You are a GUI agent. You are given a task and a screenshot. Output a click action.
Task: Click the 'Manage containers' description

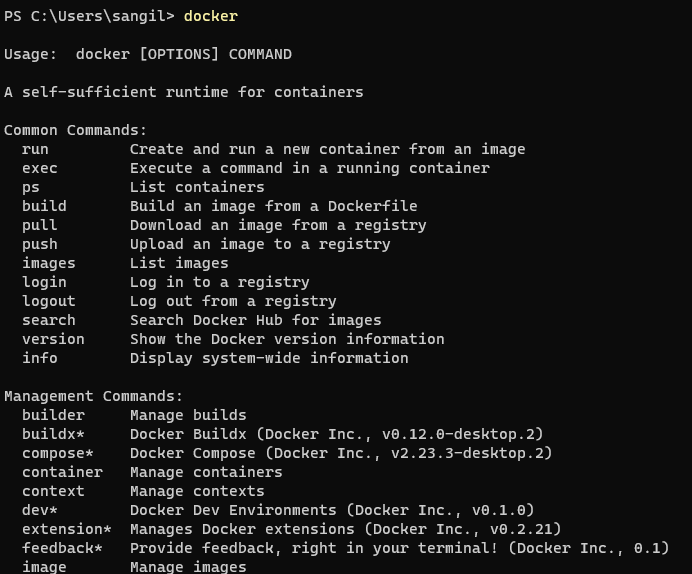coord(206,472)
